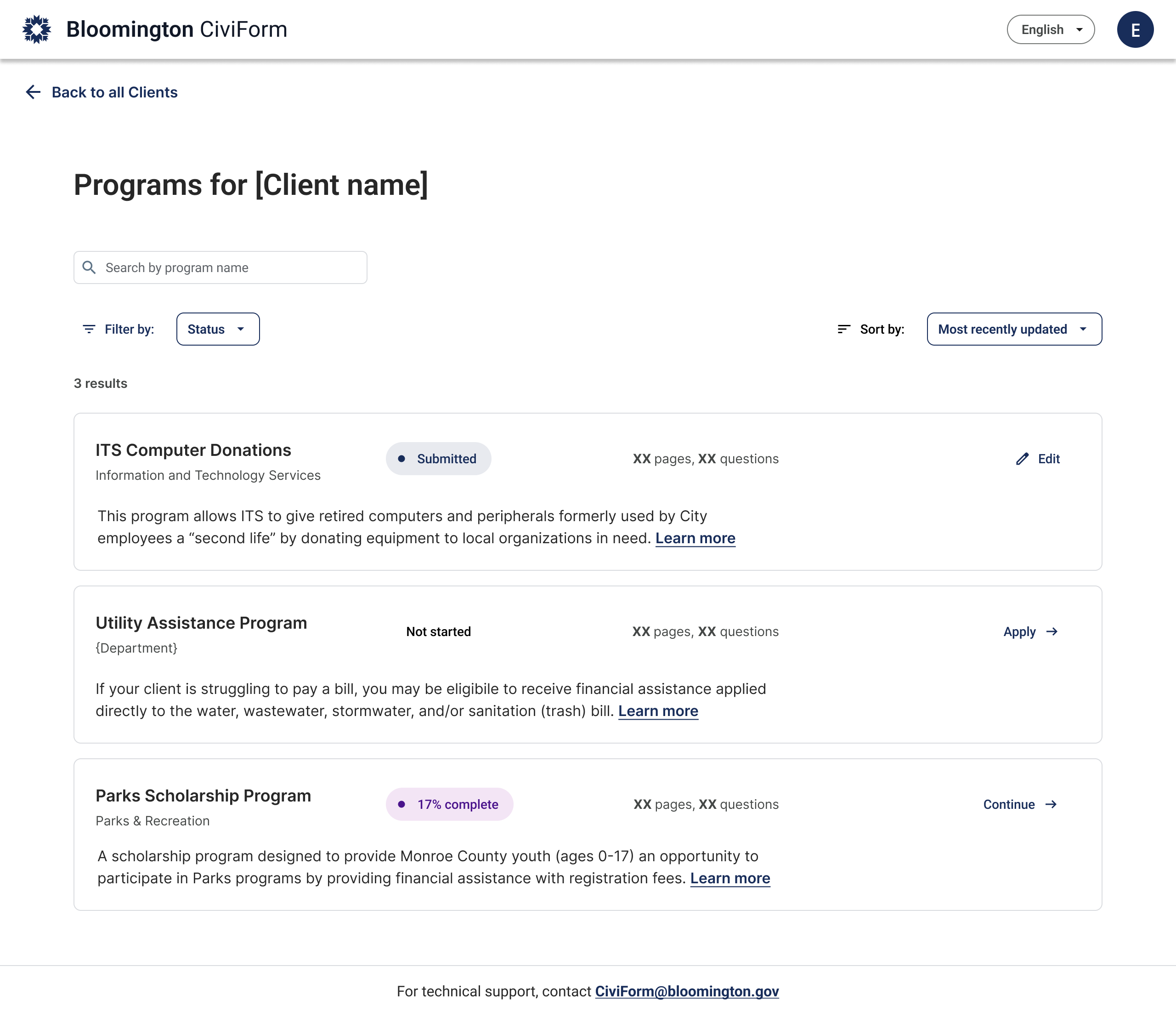The width and height of the screenshot is (1176, 1023).
Task: Click the magnifying glass icon in search bar
Action: tap(90, 267)
